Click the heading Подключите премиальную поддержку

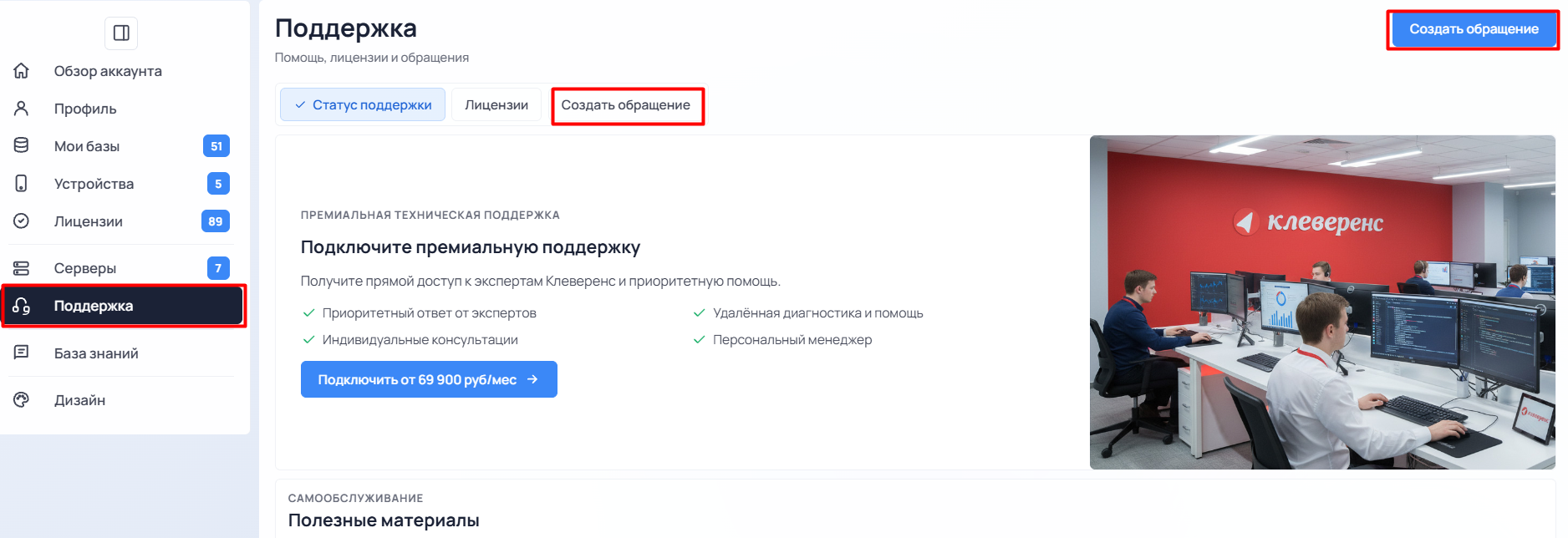pos(471,247)
